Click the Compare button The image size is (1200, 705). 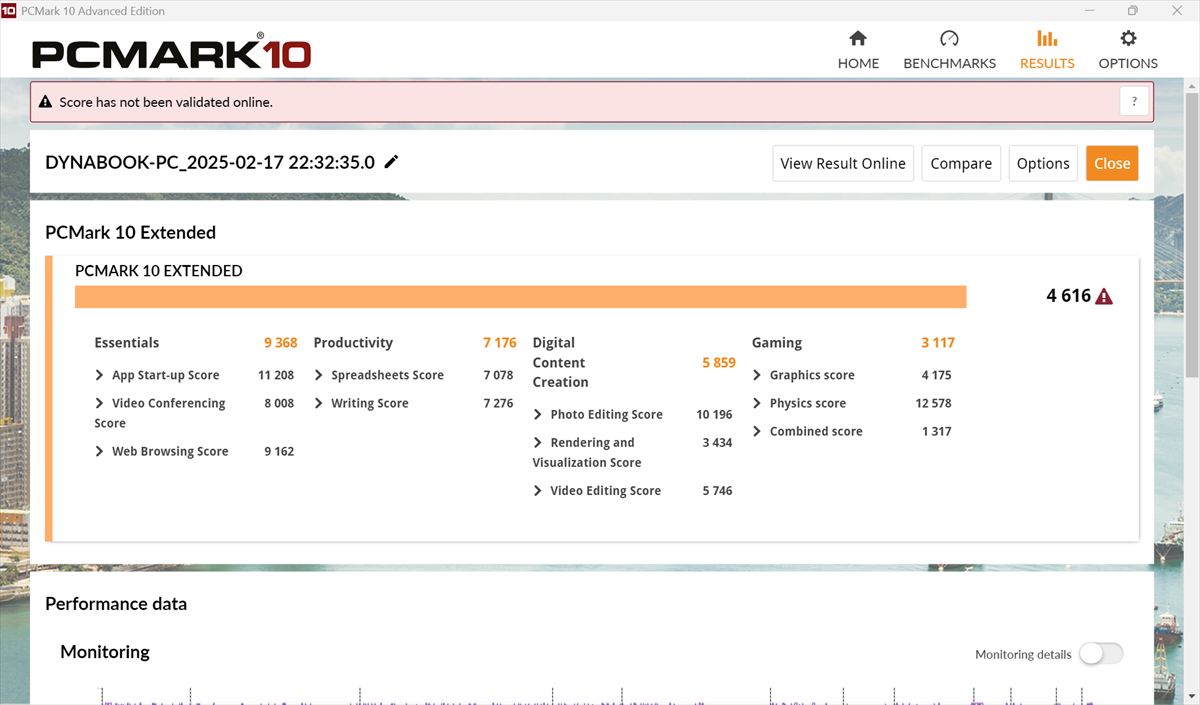point(961,163)
